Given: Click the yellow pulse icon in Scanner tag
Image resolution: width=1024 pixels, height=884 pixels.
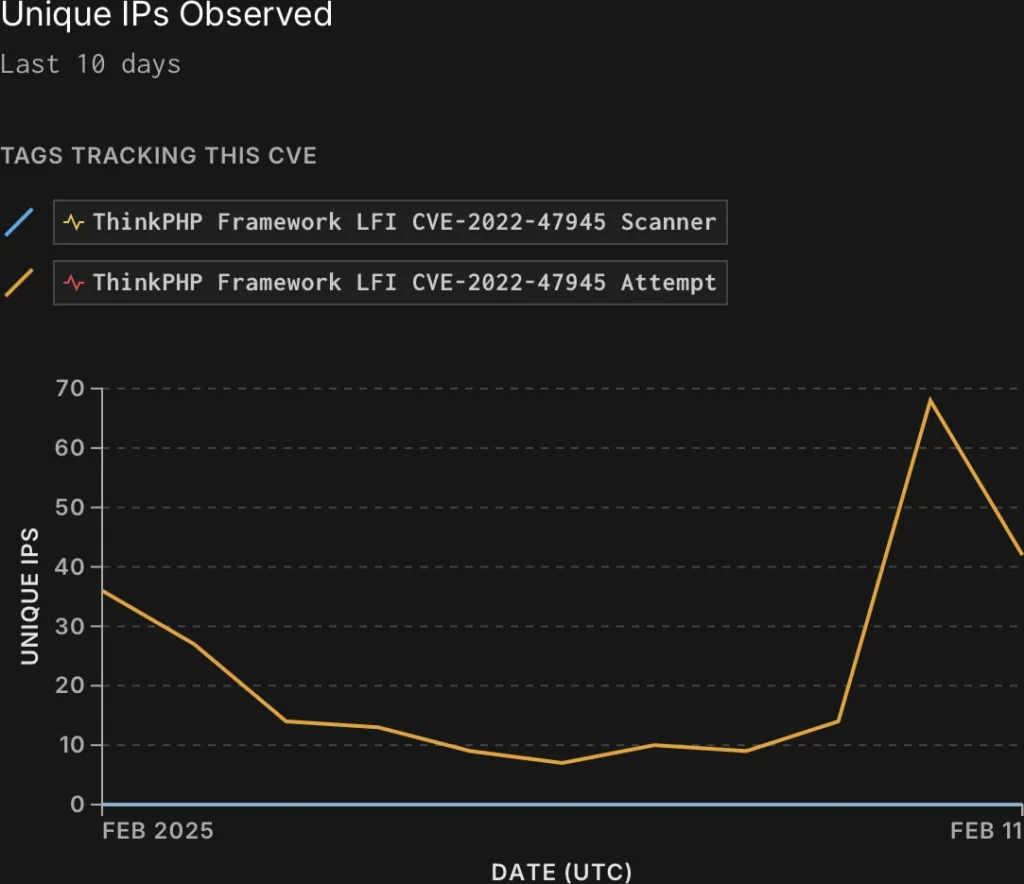Looking at the screenshot, I should (74, 222).
